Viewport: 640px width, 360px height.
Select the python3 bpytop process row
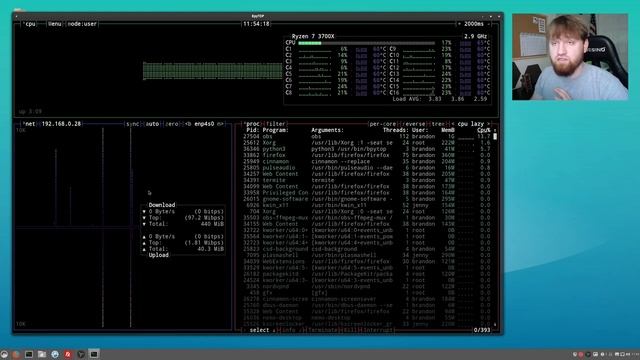point(367,149)
